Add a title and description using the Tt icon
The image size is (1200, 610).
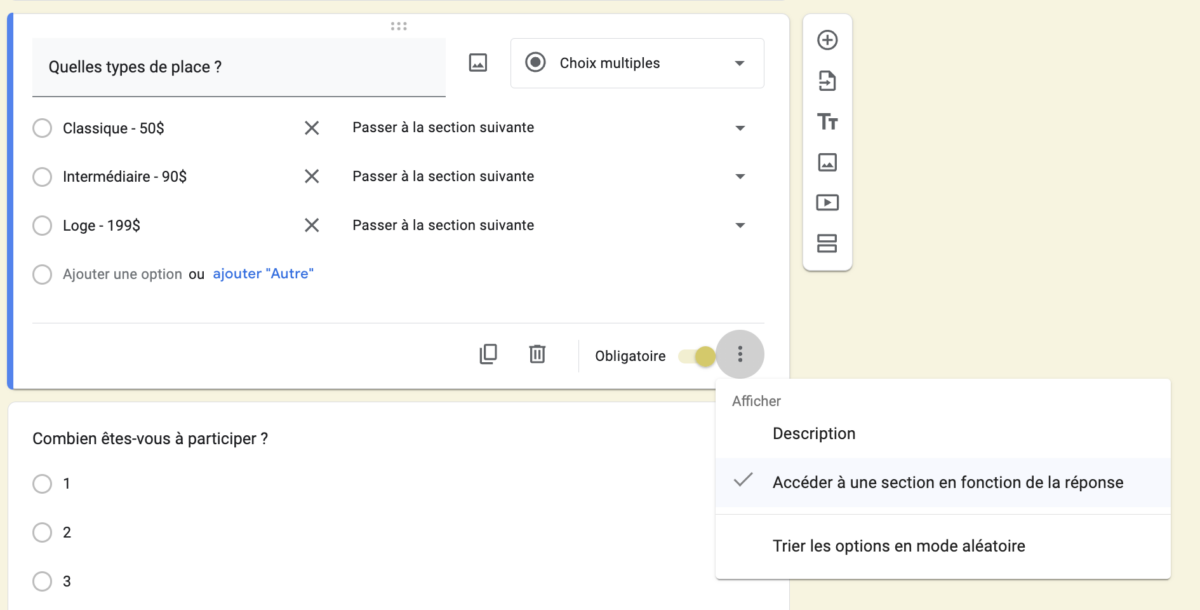827,121
